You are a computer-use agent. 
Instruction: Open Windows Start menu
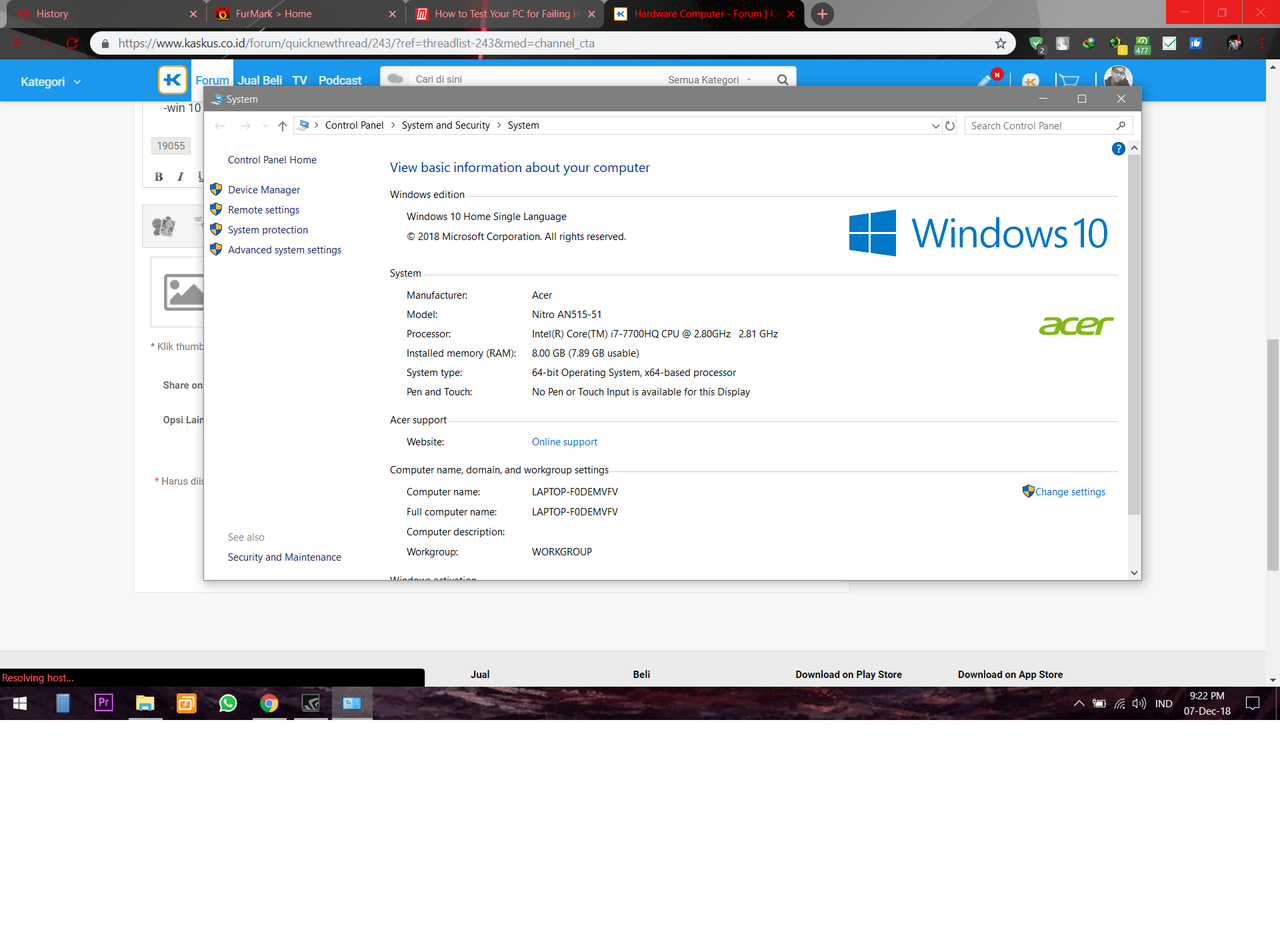[20, 703]
